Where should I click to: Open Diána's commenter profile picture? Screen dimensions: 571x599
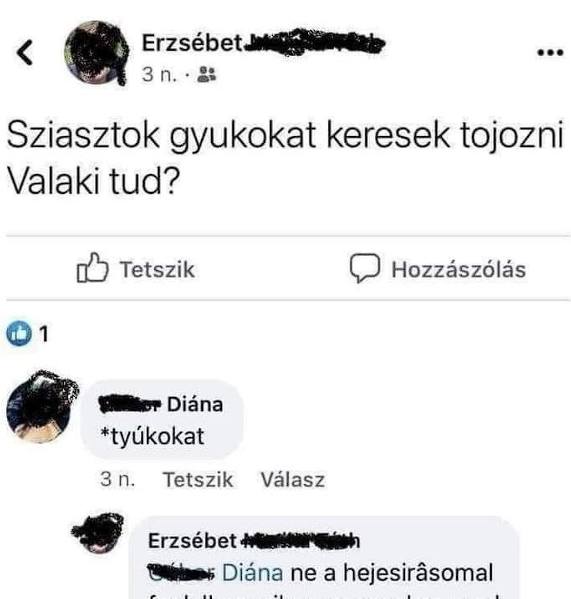pyautogui.click(x=42, y=407)
